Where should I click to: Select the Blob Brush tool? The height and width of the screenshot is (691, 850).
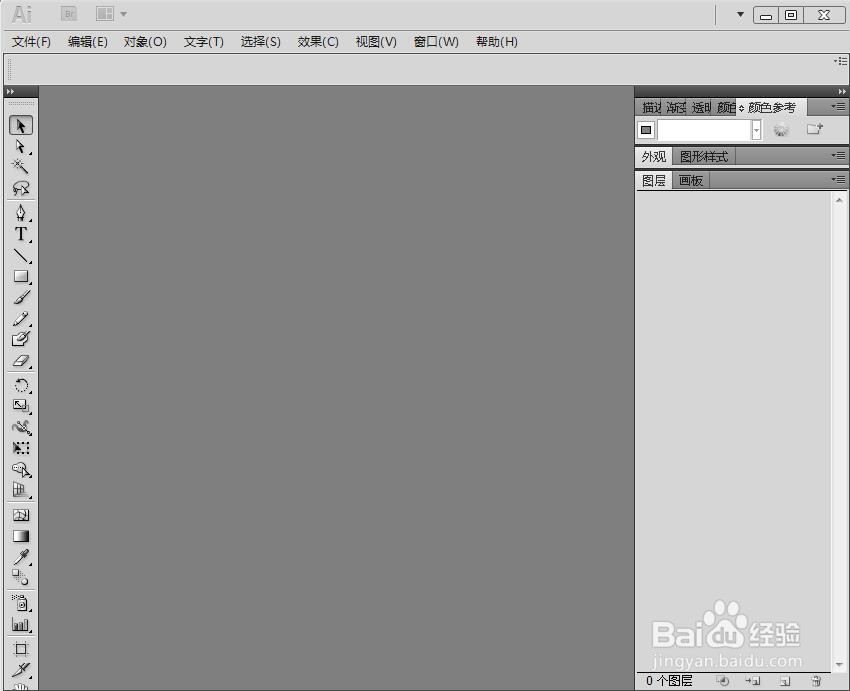point(21,339)
